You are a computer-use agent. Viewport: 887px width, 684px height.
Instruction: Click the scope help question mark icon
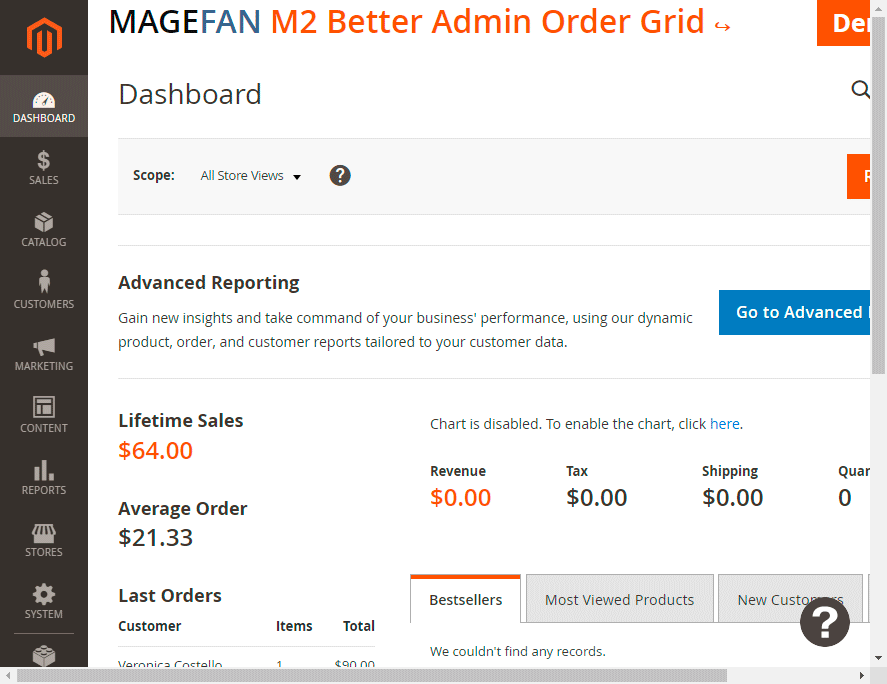(x=340, y=176)
